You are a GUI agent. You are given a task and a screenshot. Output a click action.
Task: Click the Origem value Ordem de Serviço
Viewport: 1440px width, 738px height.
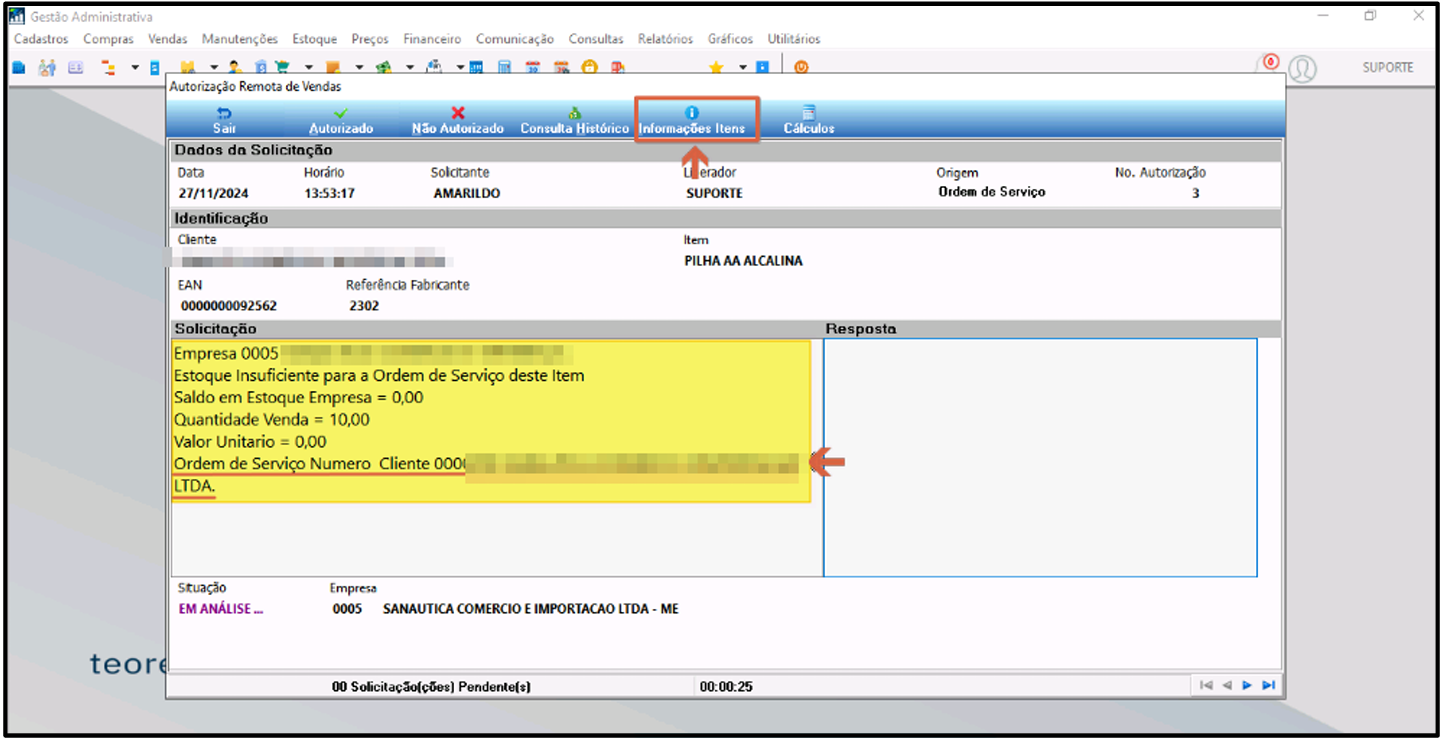tap(991, 191)
